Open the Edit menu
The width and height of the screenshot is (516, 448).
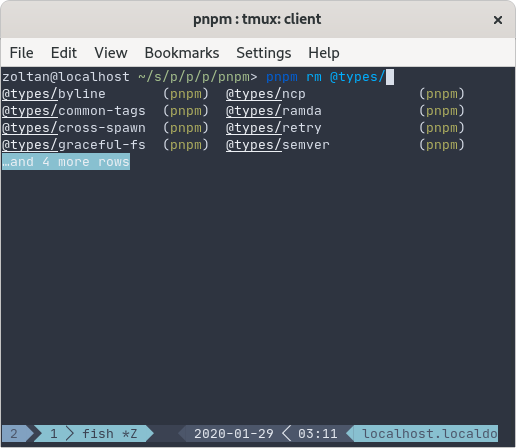64,53
